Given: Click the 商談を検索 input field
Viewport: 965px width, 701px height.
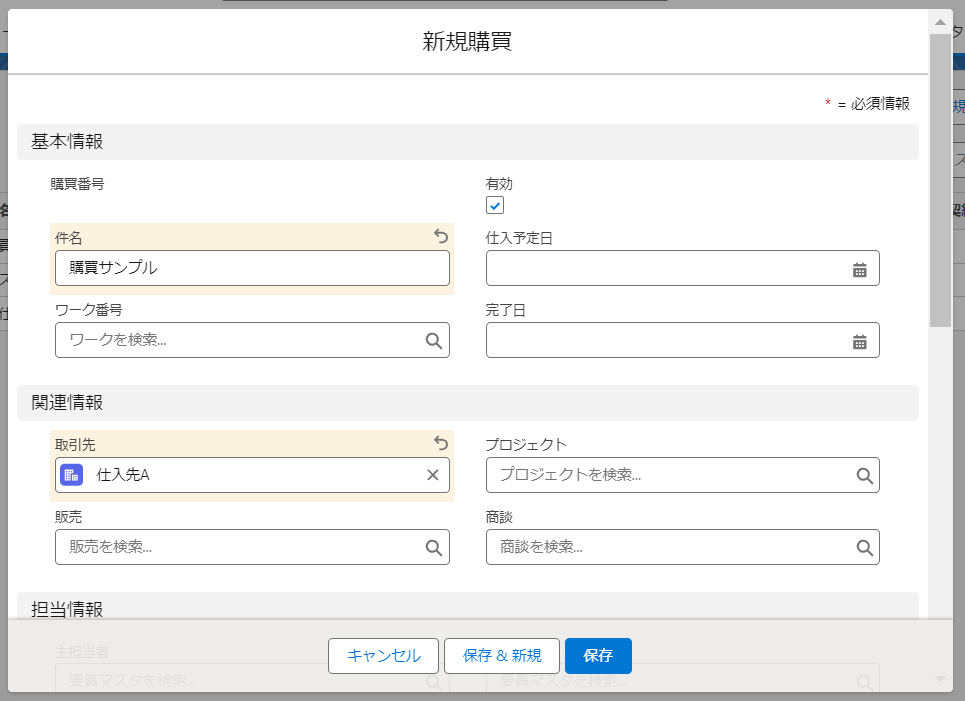Looking at the screenshot, I should pyautogui.click(x=670, y=547).
